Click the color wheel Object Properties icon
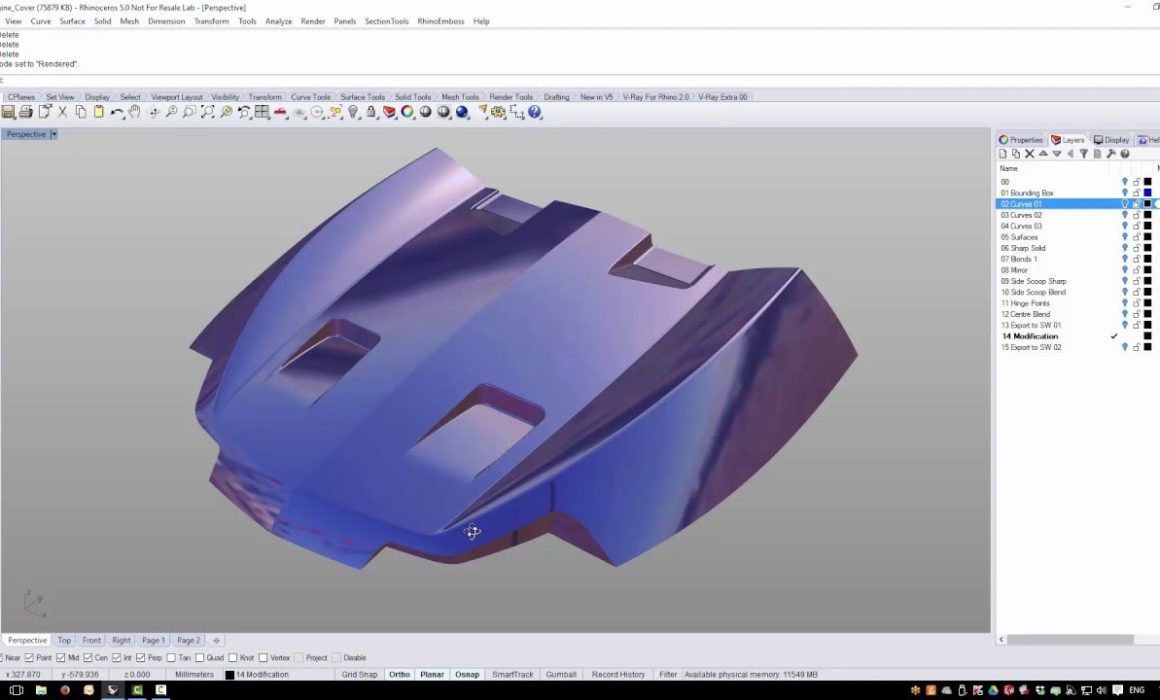1160x700 pixels. click(407, 112)
